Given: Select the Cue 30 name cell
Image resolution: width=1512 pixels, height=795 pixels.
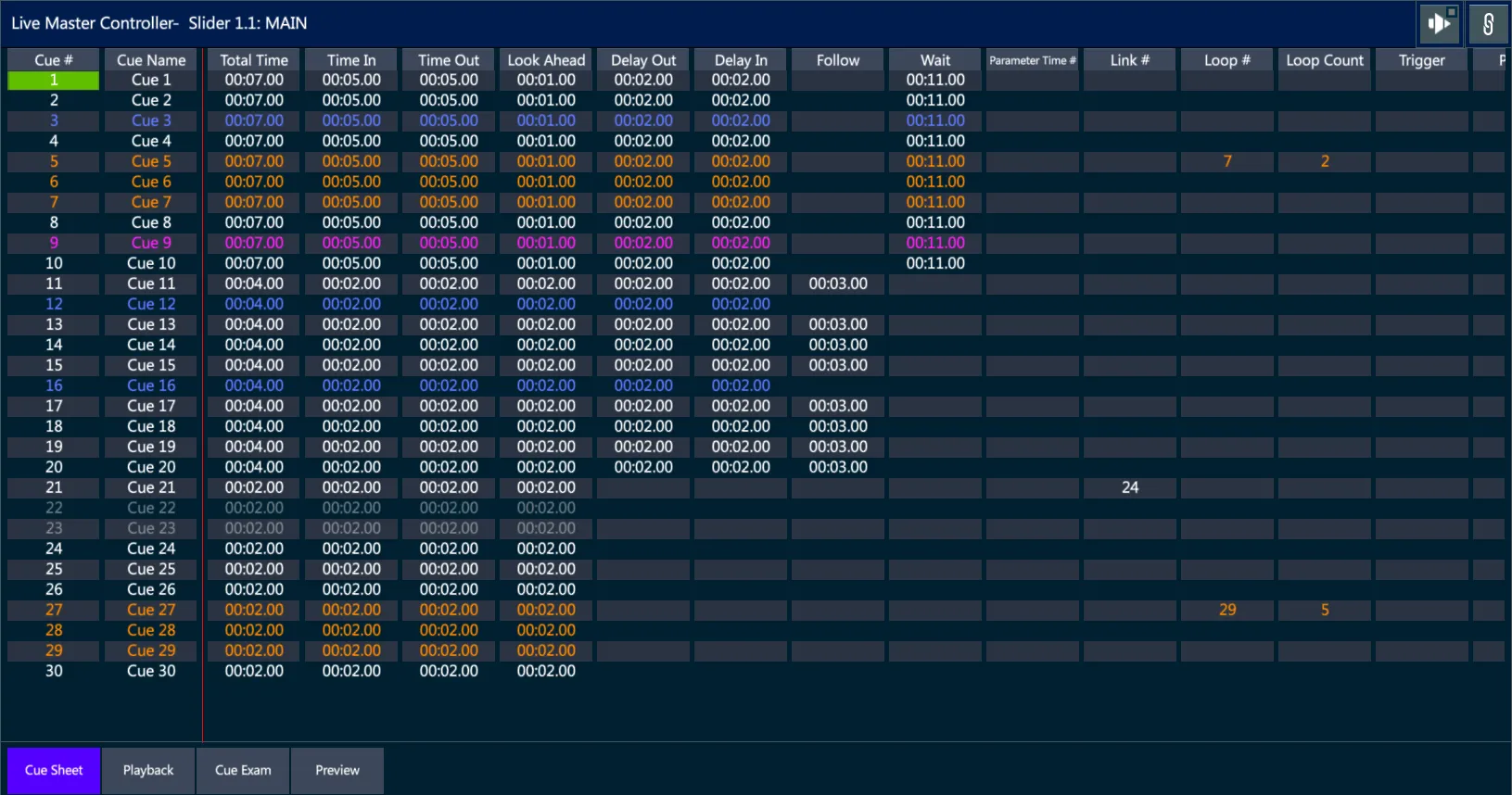Looking at the screenshot, I should coord(151,671).
